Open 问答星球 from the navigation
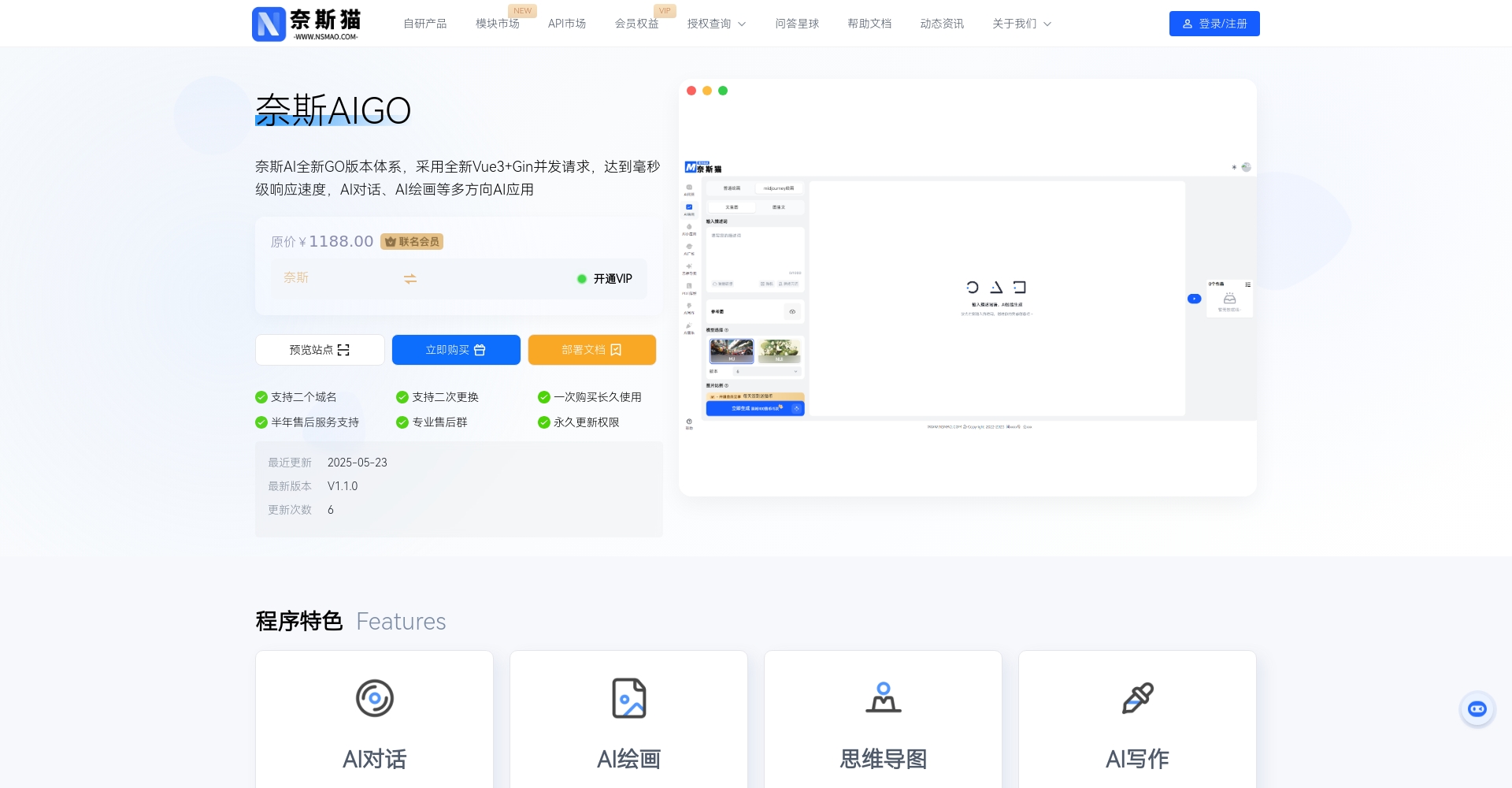The height and width of the screenshot is (788, 1512). [x=797, y=24]
